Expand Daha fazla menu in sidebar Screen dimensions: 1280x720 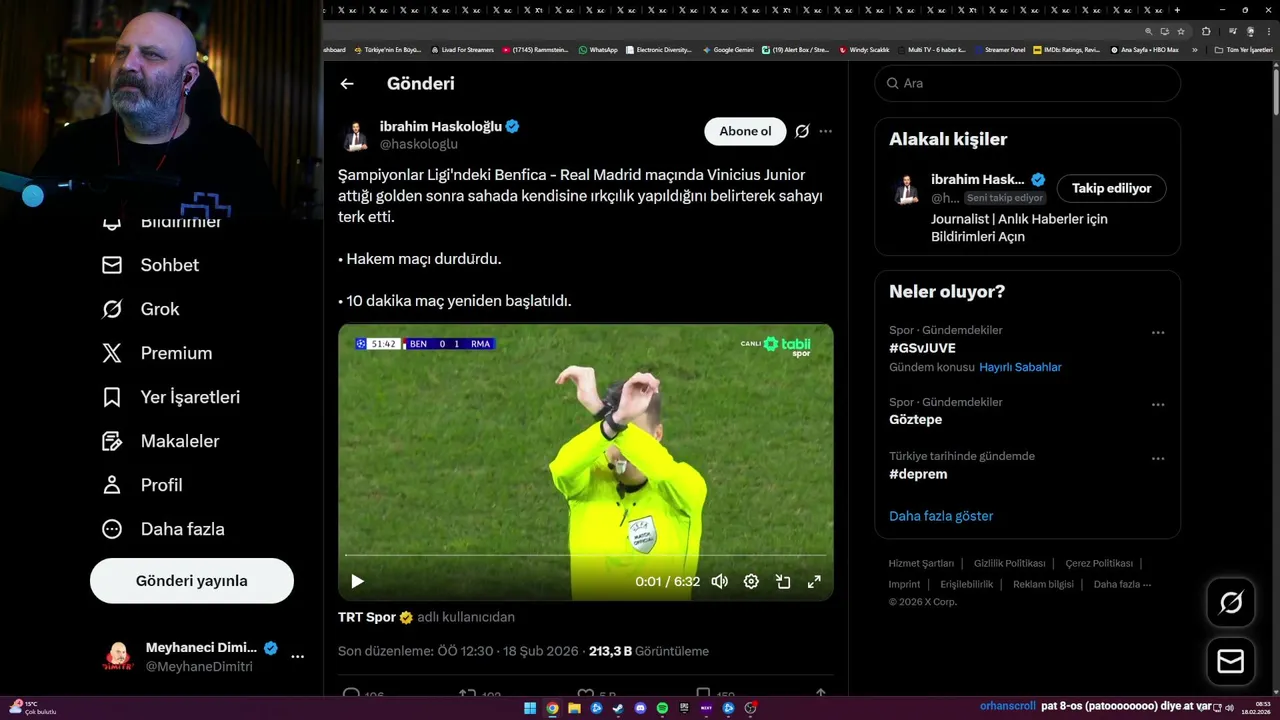tap(164, 529)
